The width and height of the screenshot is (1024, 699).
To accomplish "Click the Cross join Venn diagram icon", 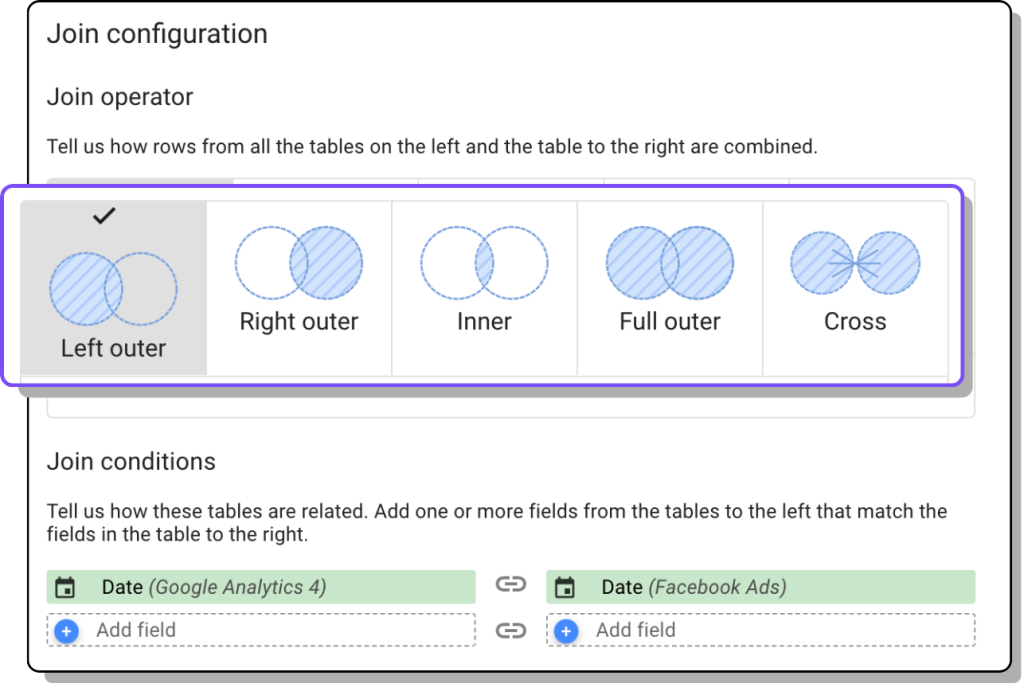I will coord(855,261).
